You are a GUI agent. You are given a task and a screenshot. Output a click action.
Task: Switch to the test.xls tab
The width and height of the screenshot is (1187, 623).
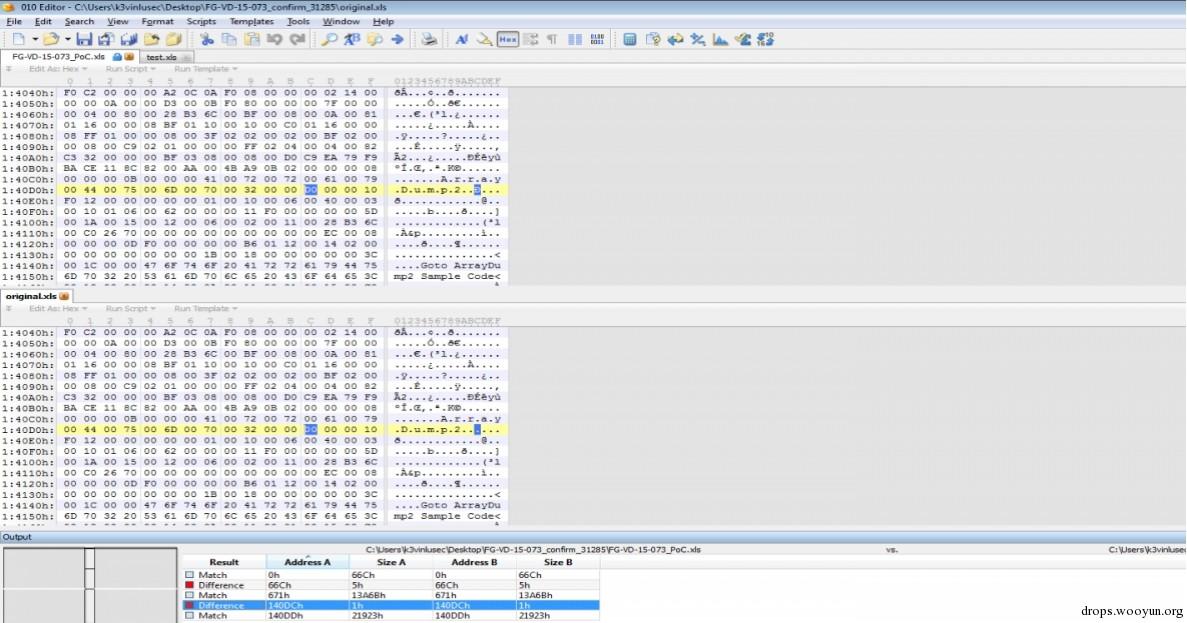[161, 57]
